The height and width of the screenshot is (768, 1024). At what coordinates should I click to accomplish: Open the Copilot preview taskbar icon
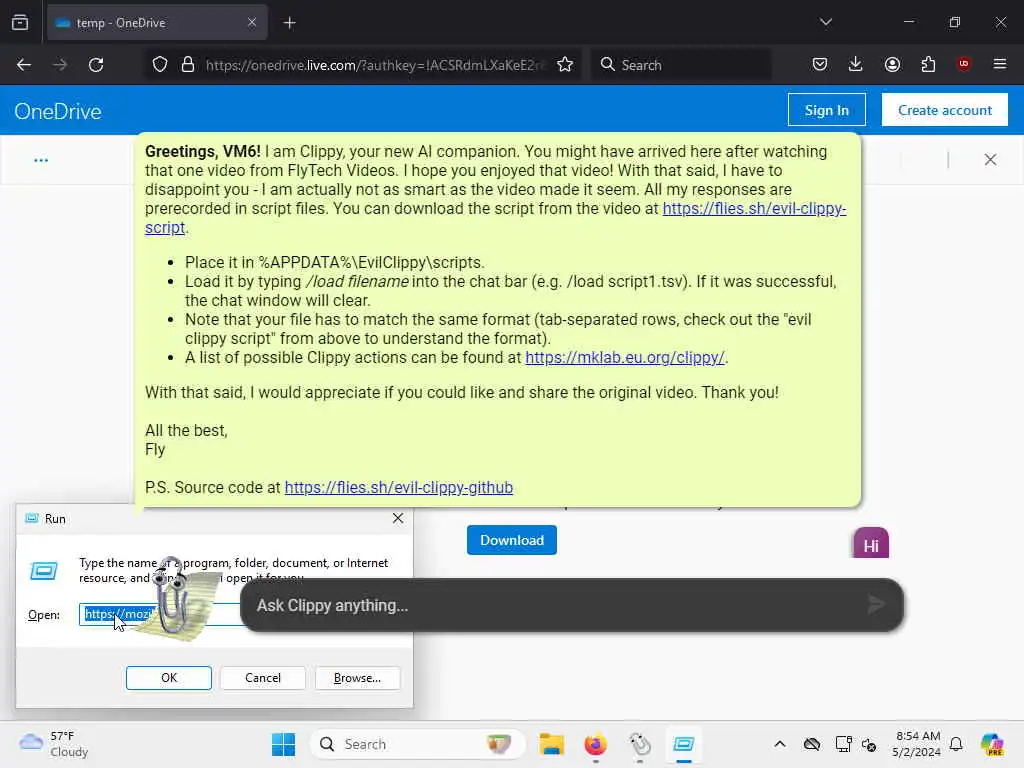(992, 744)
